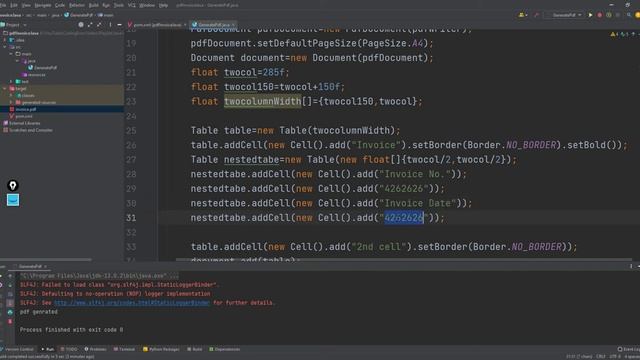Hide the Project tool window with minus icon
Viewport: 640px width, 360px height.
(x=119, y=25)
